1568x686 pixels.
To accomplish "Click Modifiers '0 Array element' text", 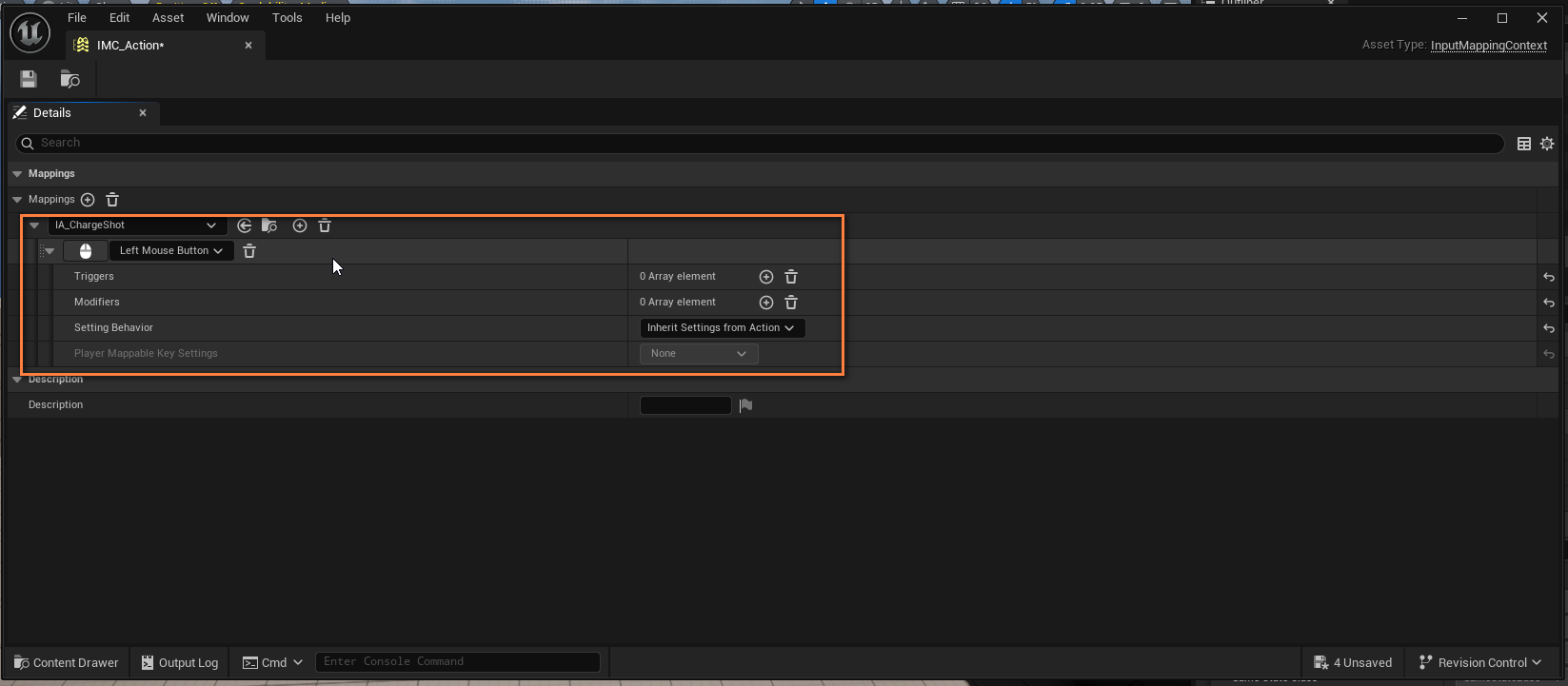I will (x=678, y=303).
